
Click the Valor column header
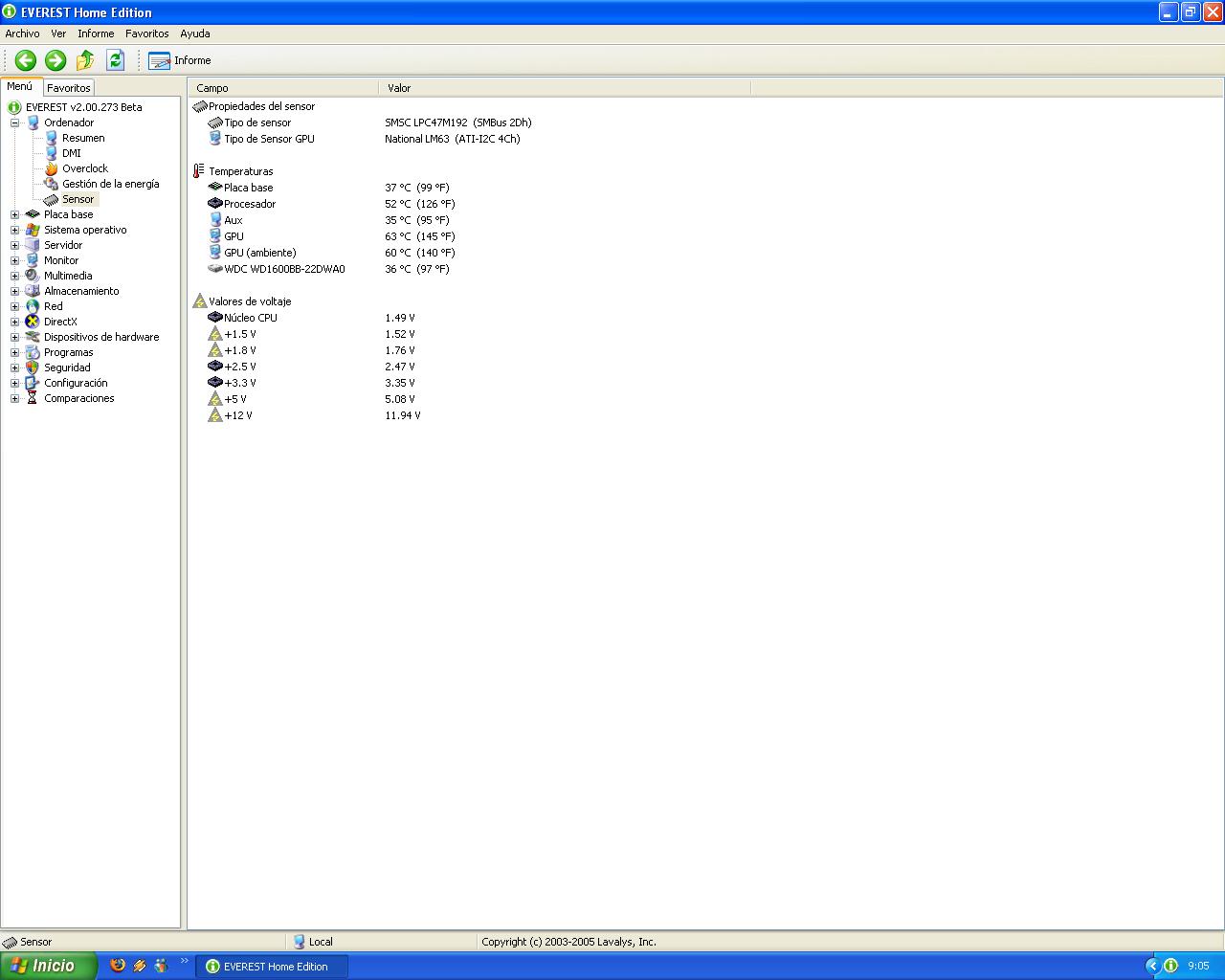(565, 88)
